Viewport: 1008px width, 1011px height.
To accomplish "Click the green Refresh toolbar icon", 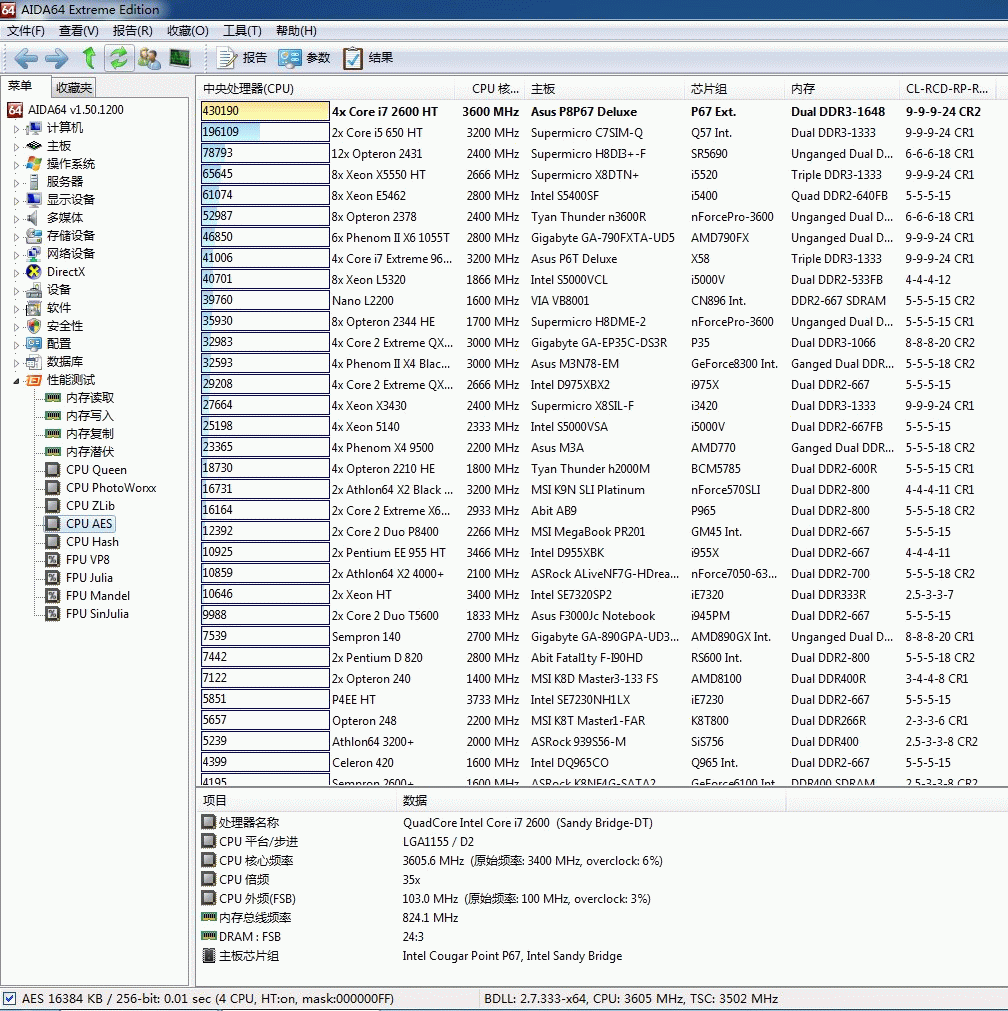I will [x=119, y=58].
